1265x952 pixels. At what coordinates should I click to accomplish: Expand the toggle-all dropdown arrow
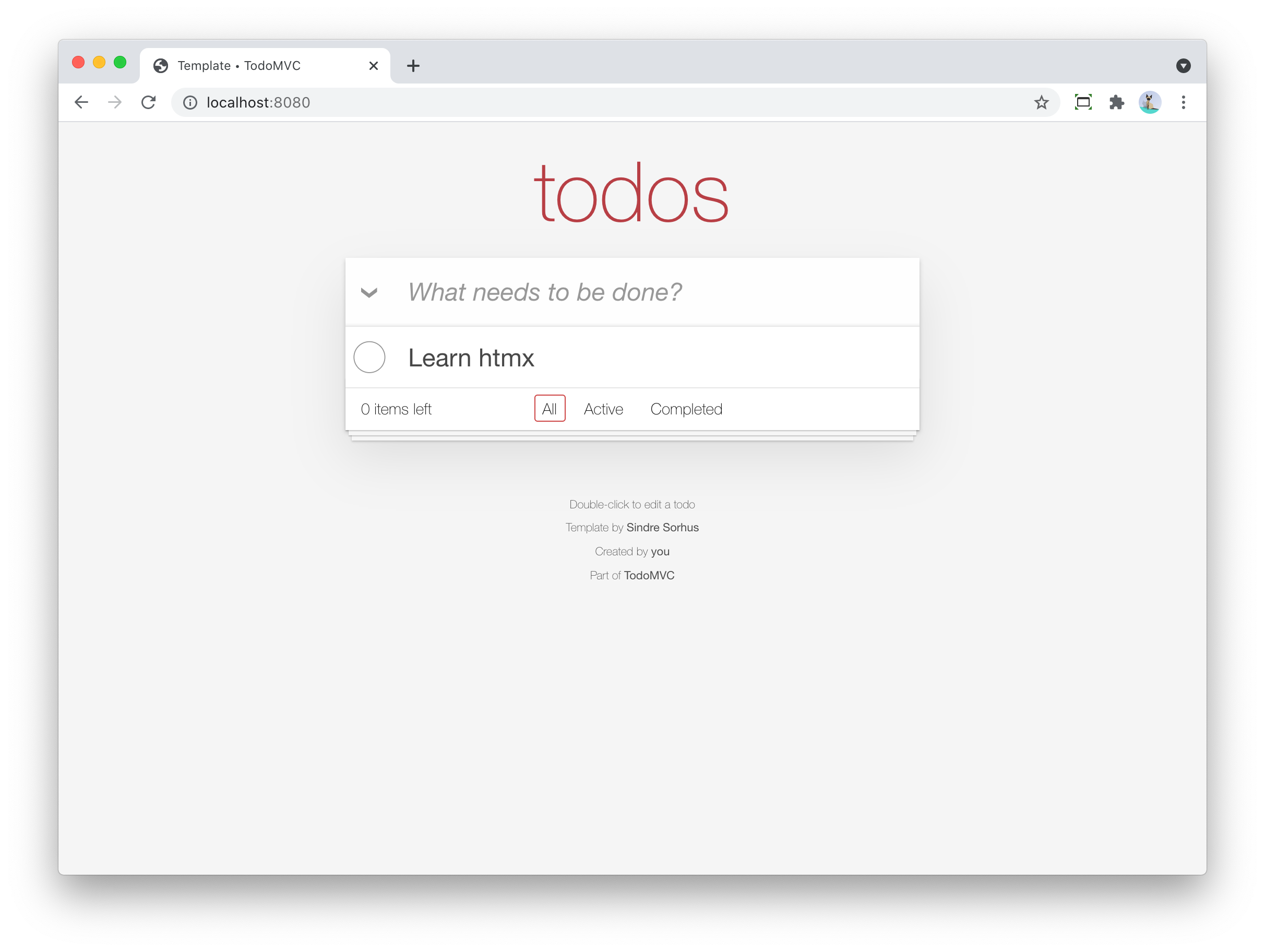369,292
